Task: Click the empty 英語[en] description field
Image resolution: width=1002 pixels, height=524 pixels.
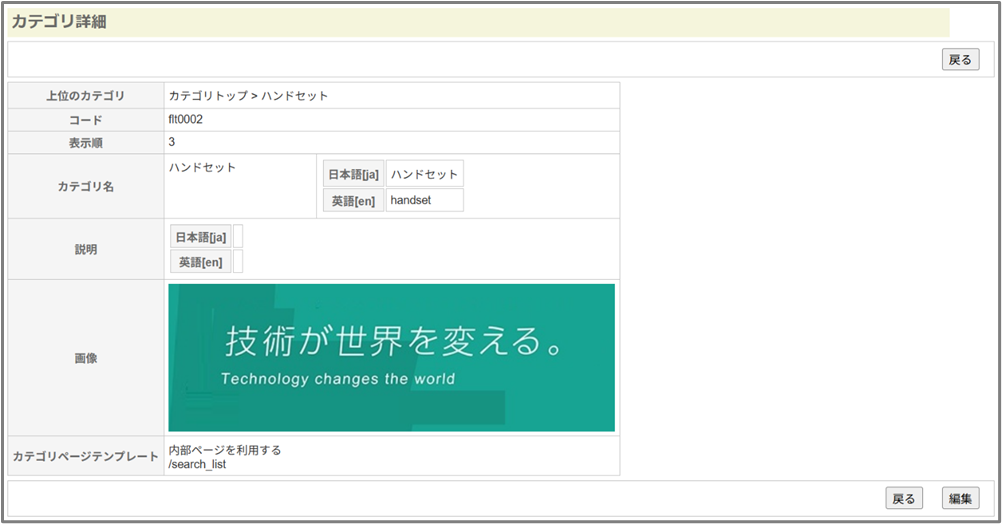Action: (238, 262)
